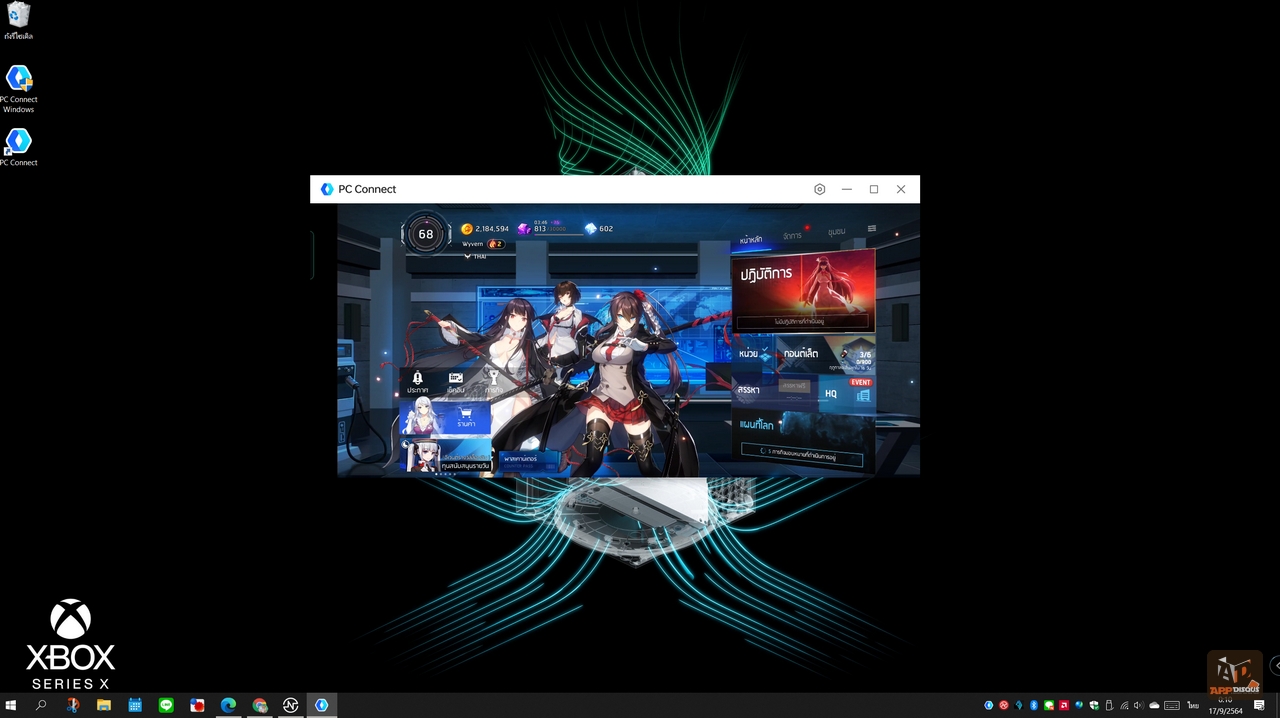
Task: Open the Windows Start menu
Action: click(x=11, y=705)
